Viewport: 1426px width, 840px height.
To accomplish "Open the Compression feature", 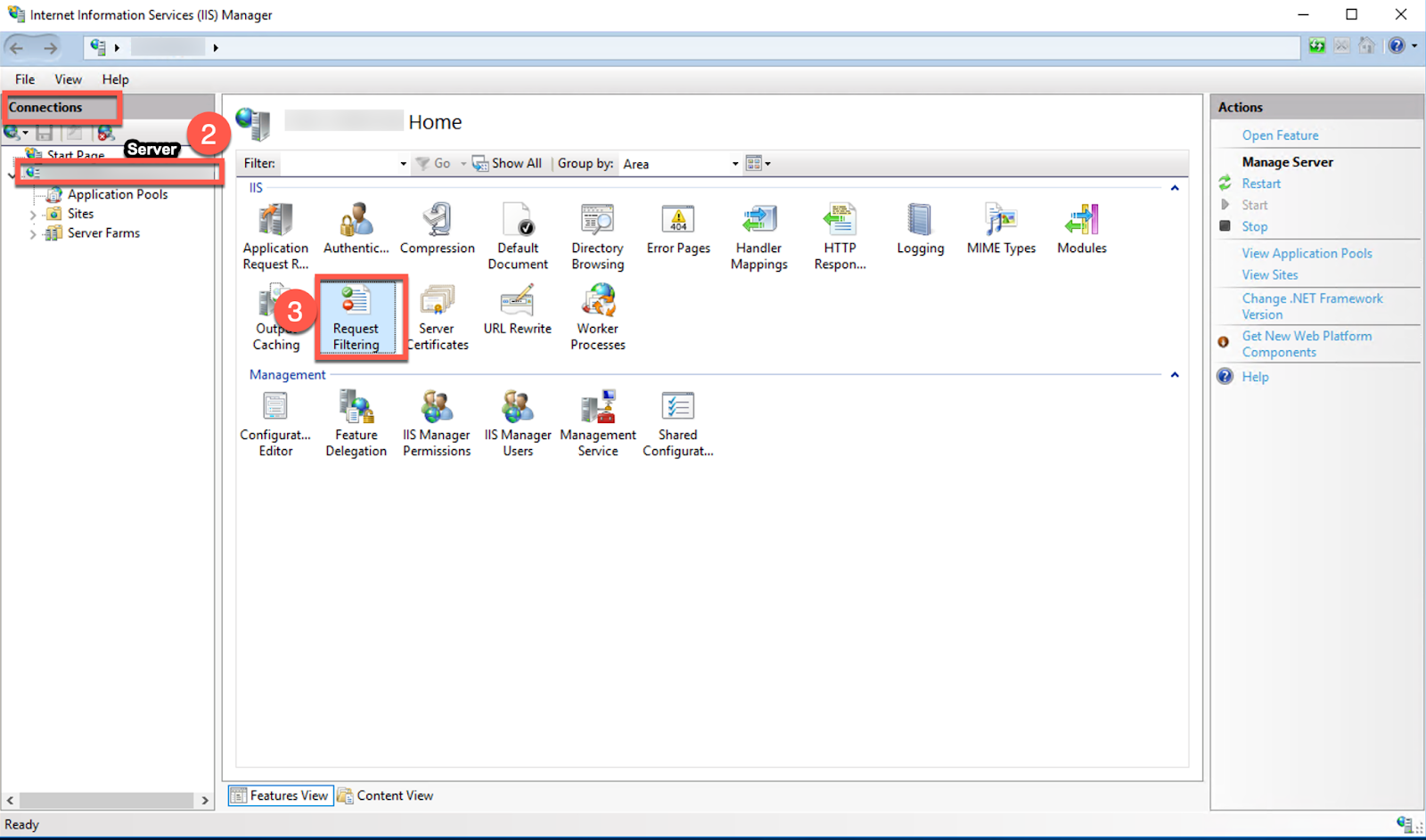I will 437,229.
